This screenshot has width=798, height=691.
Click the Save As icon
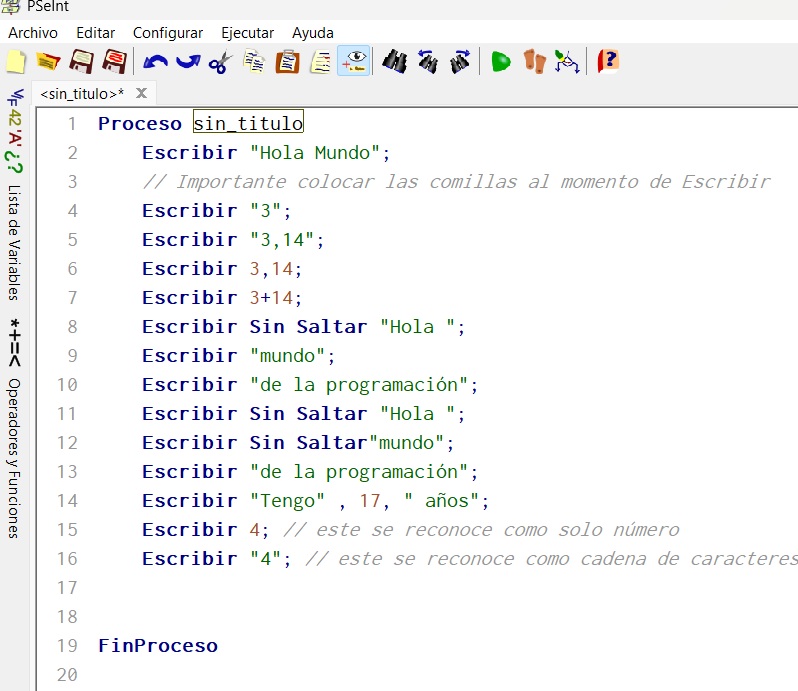(x=114, y=62)
